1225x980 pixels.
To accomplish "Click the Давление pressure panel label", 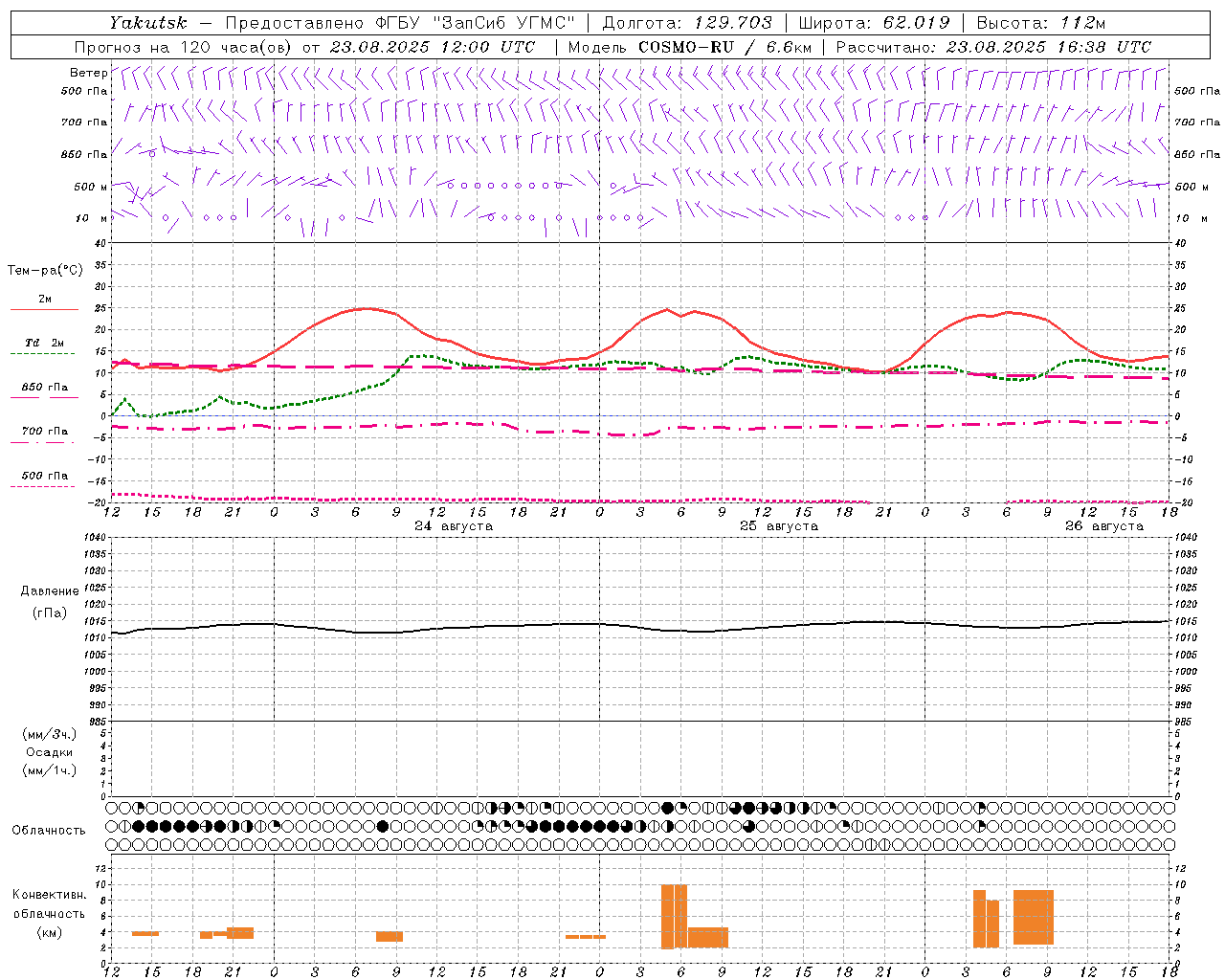I will pyautogui.click(x=50, y=591).
